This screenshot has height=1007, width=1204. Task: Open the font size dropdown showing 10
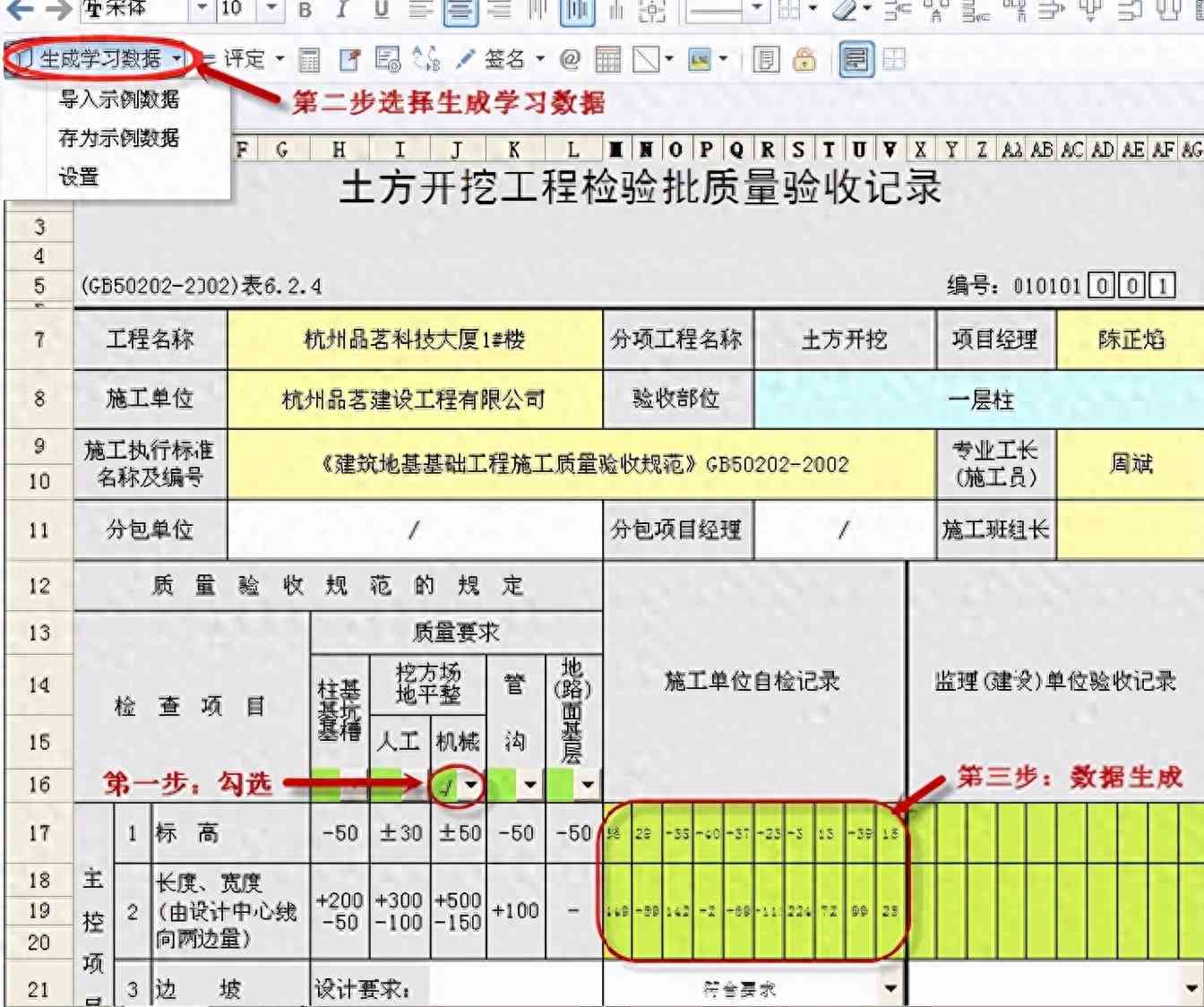tap(271, 9)
